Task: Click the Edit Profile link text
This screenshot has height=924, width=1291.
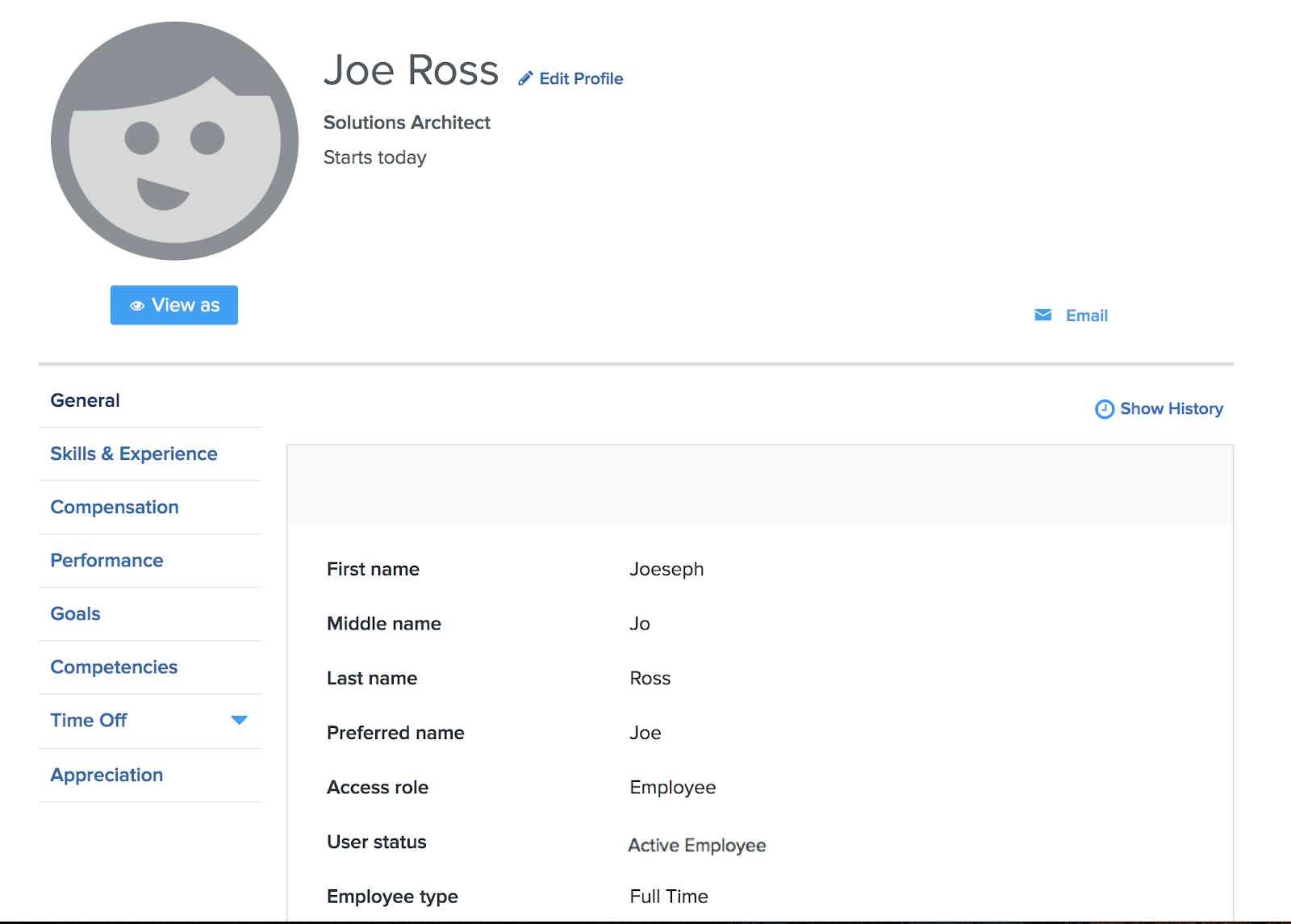Action: tap(581, 78)
